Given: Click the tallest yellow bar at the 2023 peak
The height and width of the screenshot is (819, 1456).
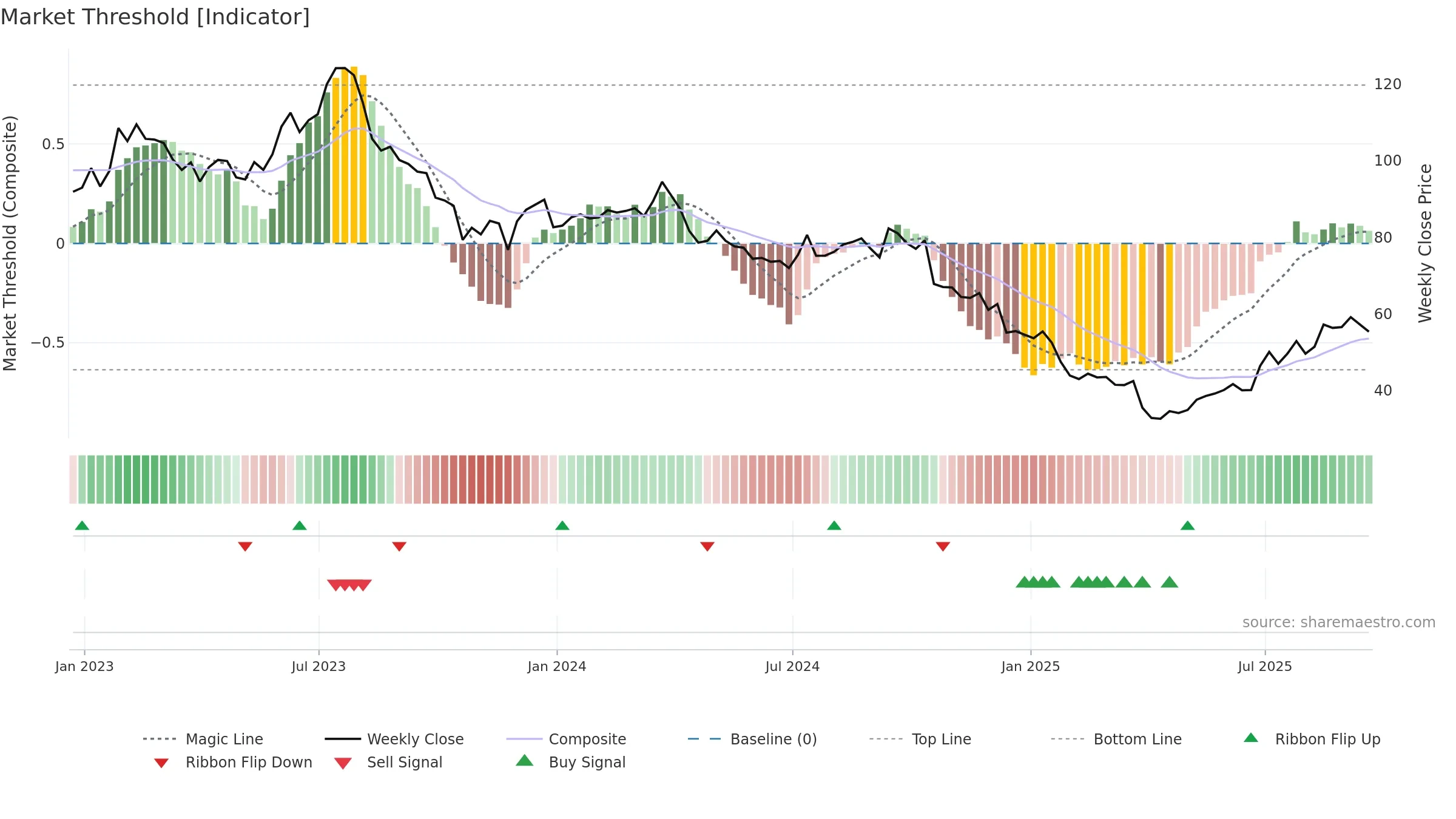Looking at the screenshot, I should click(x=354, y=155).
